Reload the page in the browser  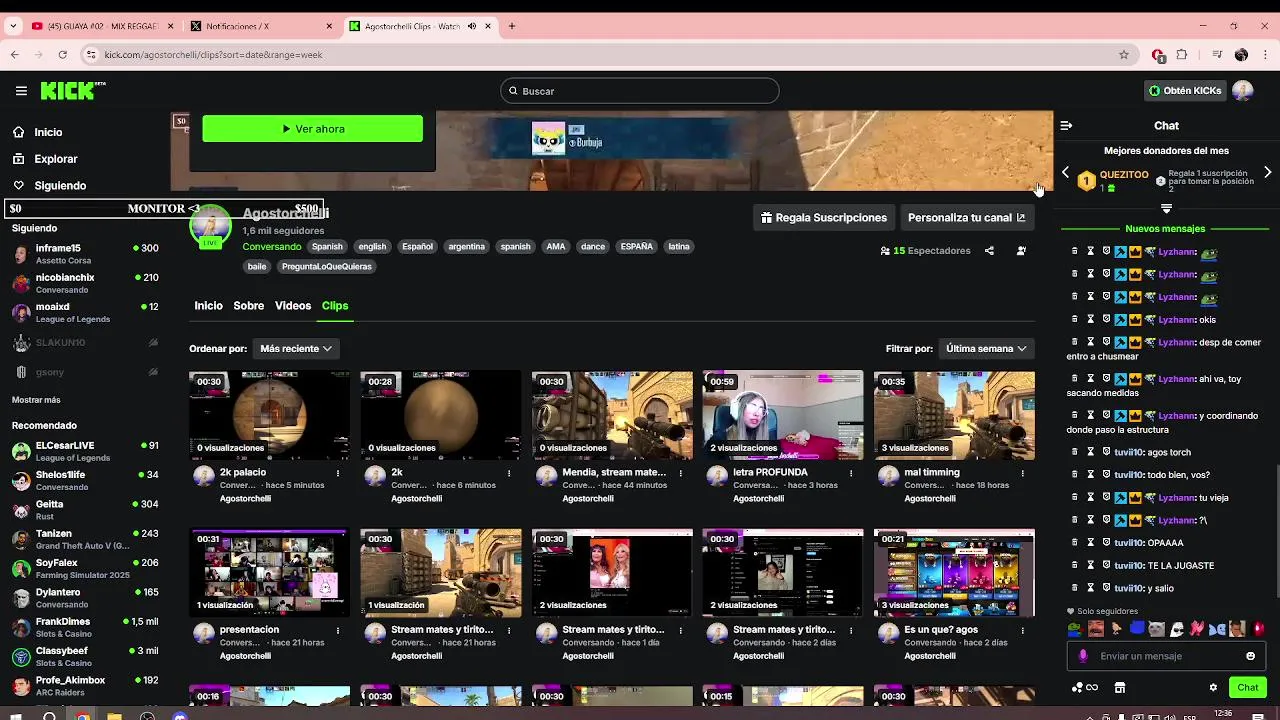pos(63,55)
